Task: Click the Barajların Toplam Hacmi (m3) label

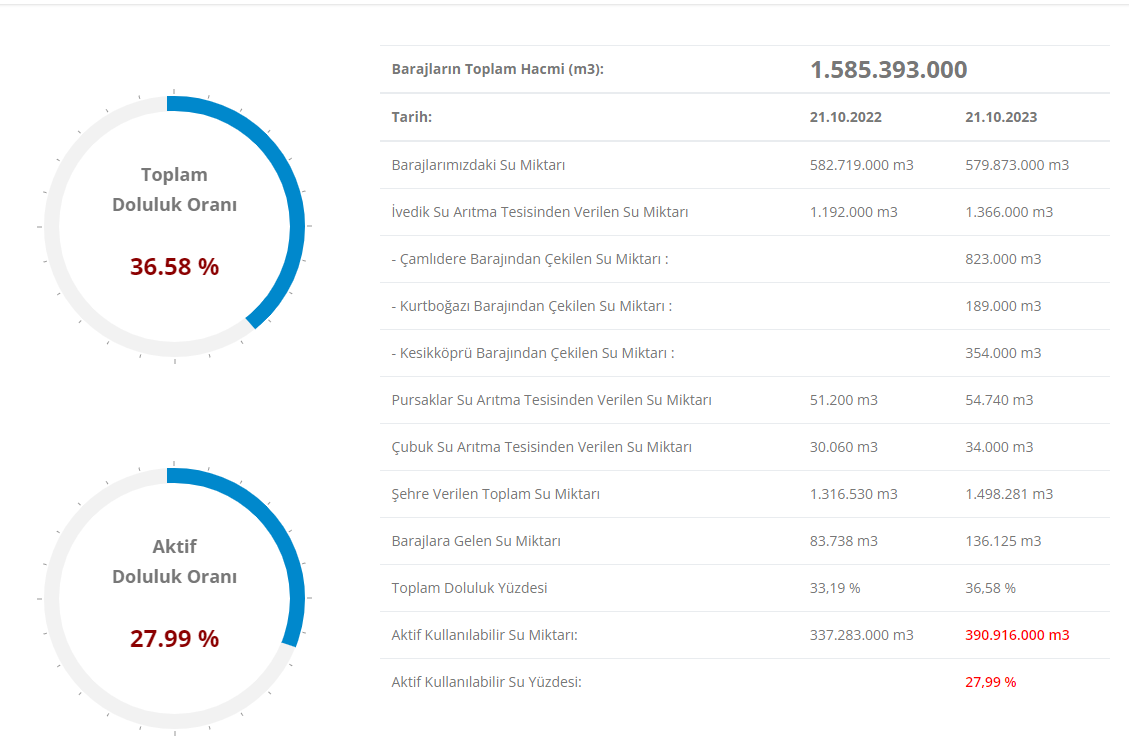Action: point(497,70)
